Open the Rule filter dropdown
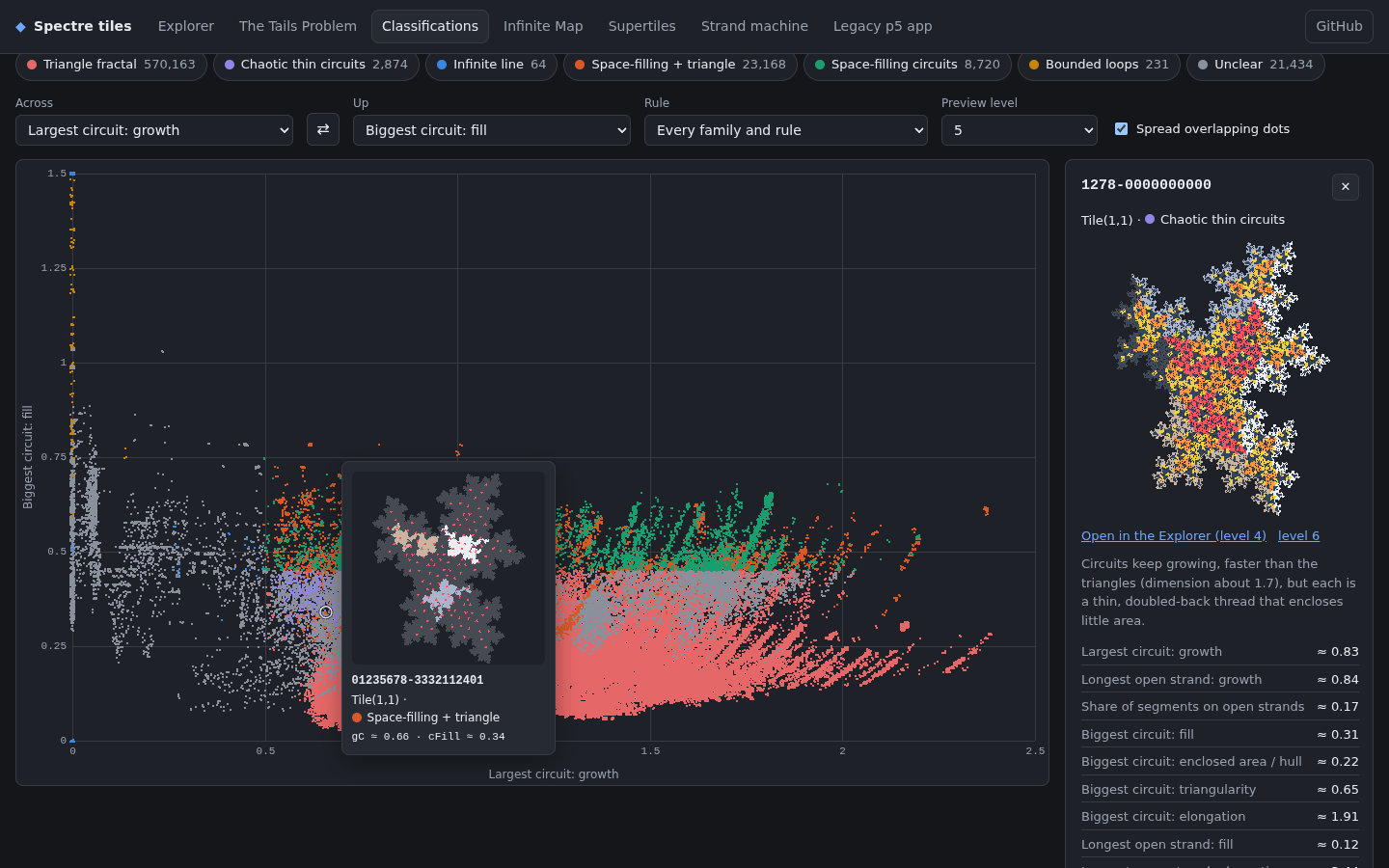The height and width of the screenshot is (868, 1389). (786, 130)
